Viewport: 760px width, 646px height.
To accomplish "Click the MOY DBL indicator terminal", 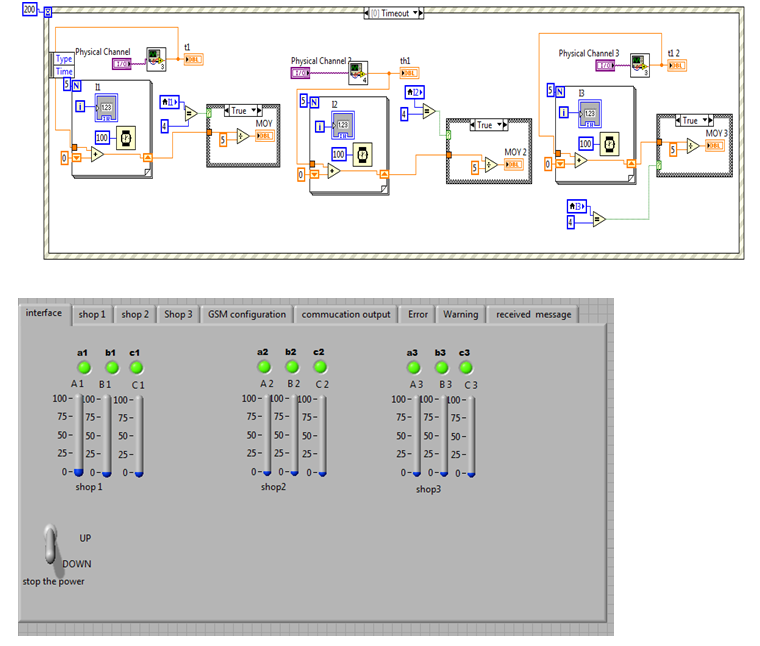I will [x=265, y=136].
